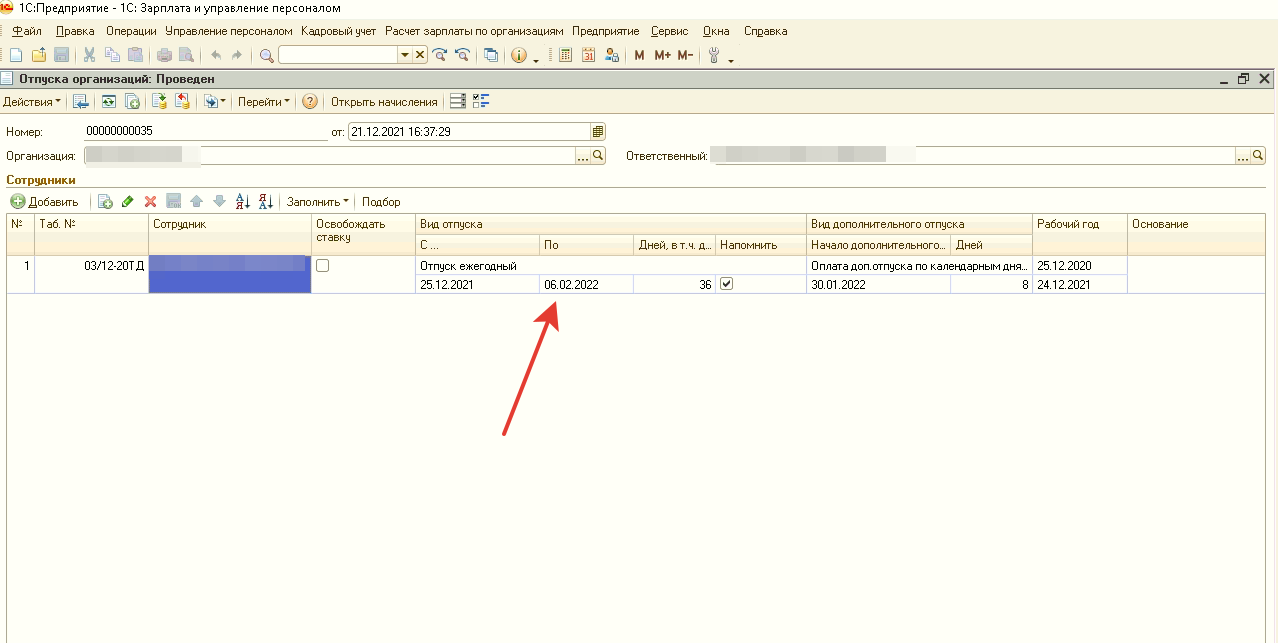Open the calculator icon in main toolbar
Screen dimensions: 1278x643
pos(566,55)
